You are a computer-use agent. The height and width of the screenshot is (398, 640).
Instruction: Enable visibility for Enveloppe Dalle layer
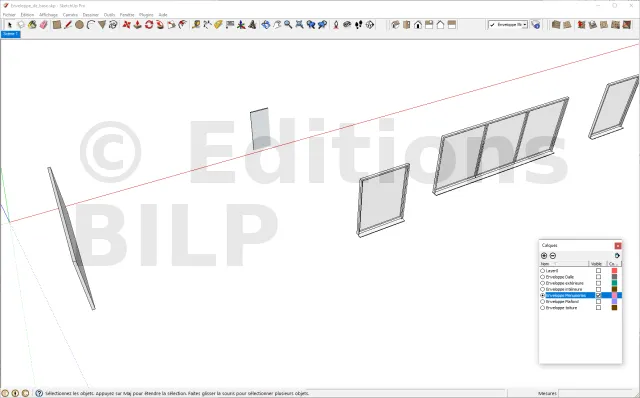pyautogui.click(x=598, y=277)
